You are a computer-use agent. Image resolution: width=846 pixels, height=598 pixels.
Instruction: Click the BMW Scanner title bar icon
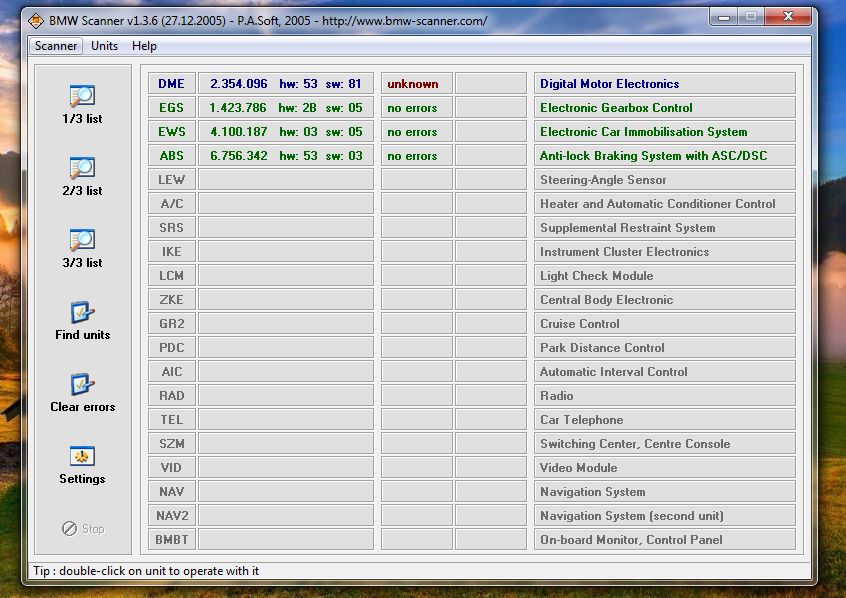click(x=36, y=21)
